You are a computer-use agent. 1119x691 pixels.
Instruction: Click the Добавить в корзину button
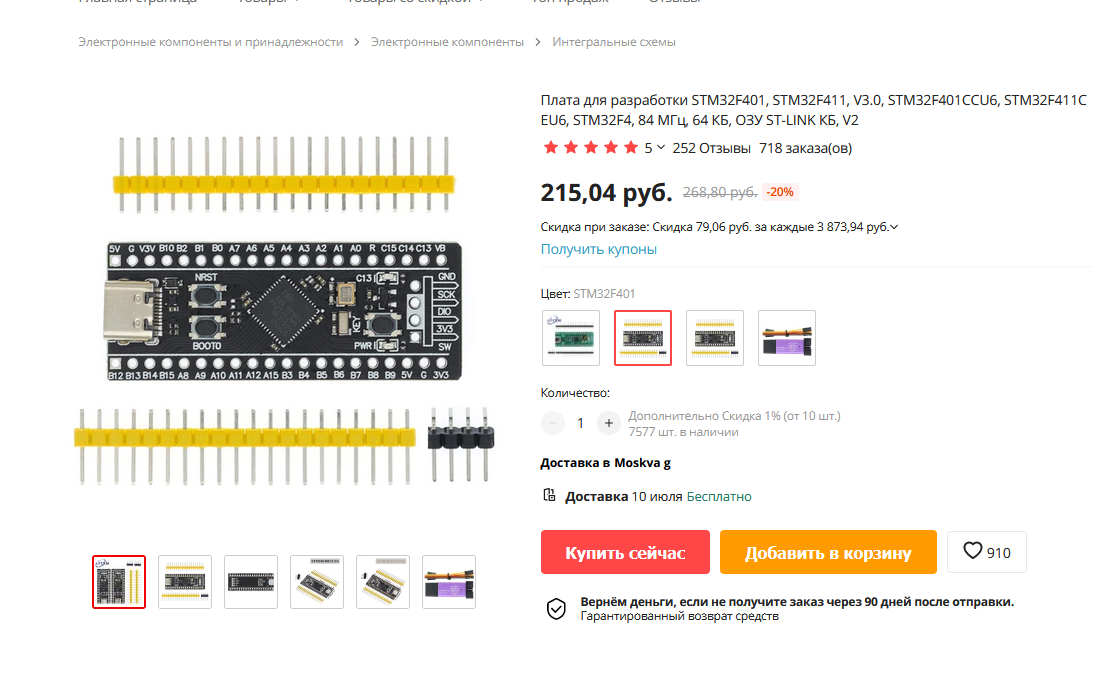click(x=828, y=552)
